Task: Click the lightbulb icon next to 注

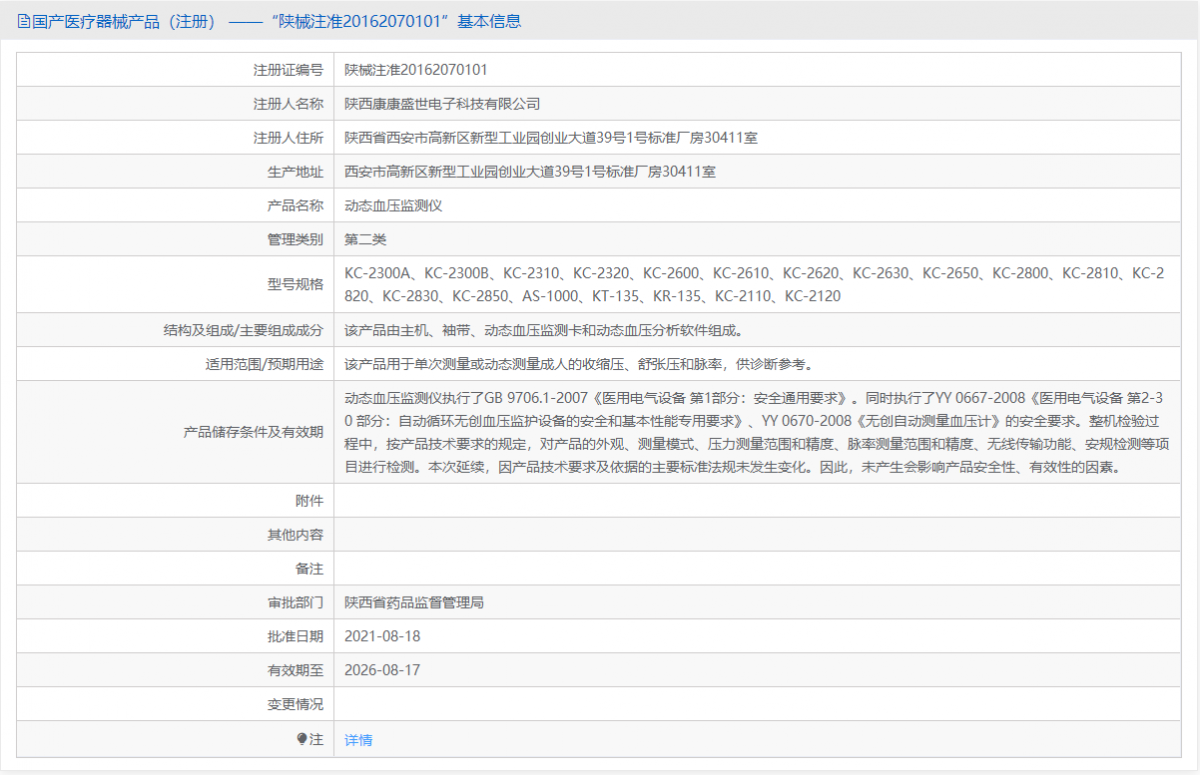Action: pos(301,740)
